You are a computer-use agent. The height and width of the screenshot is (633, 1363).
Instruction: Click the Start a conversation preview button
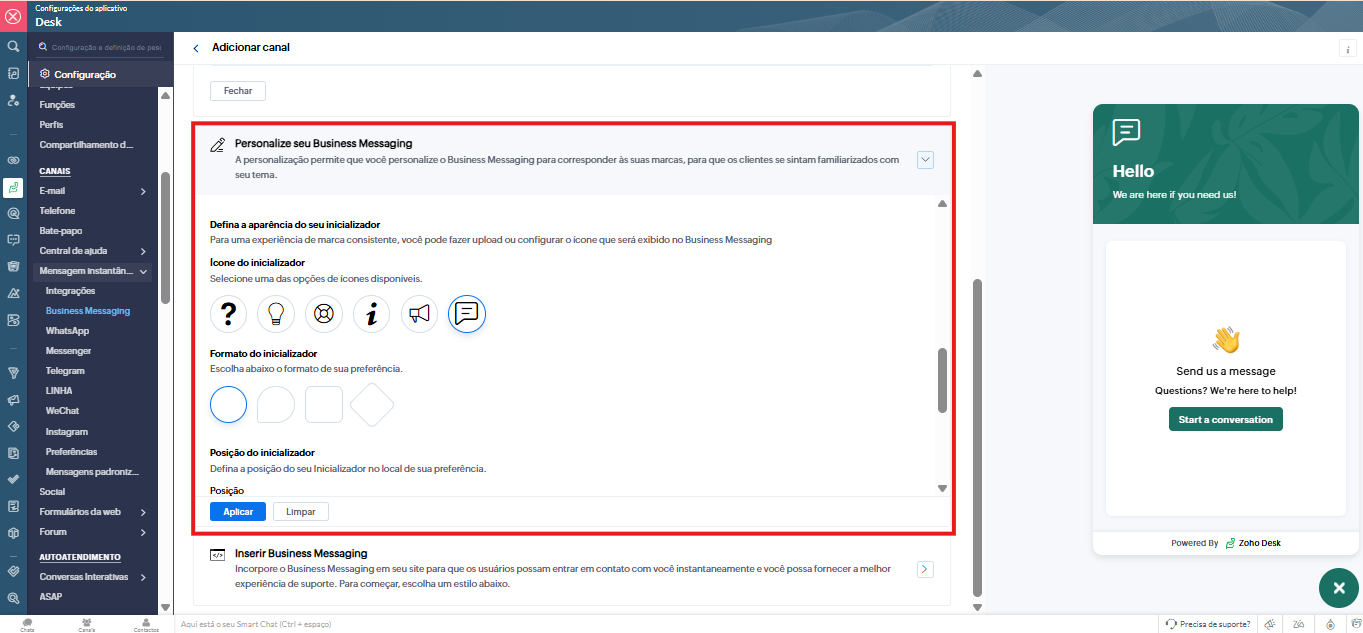[1225, 420]
